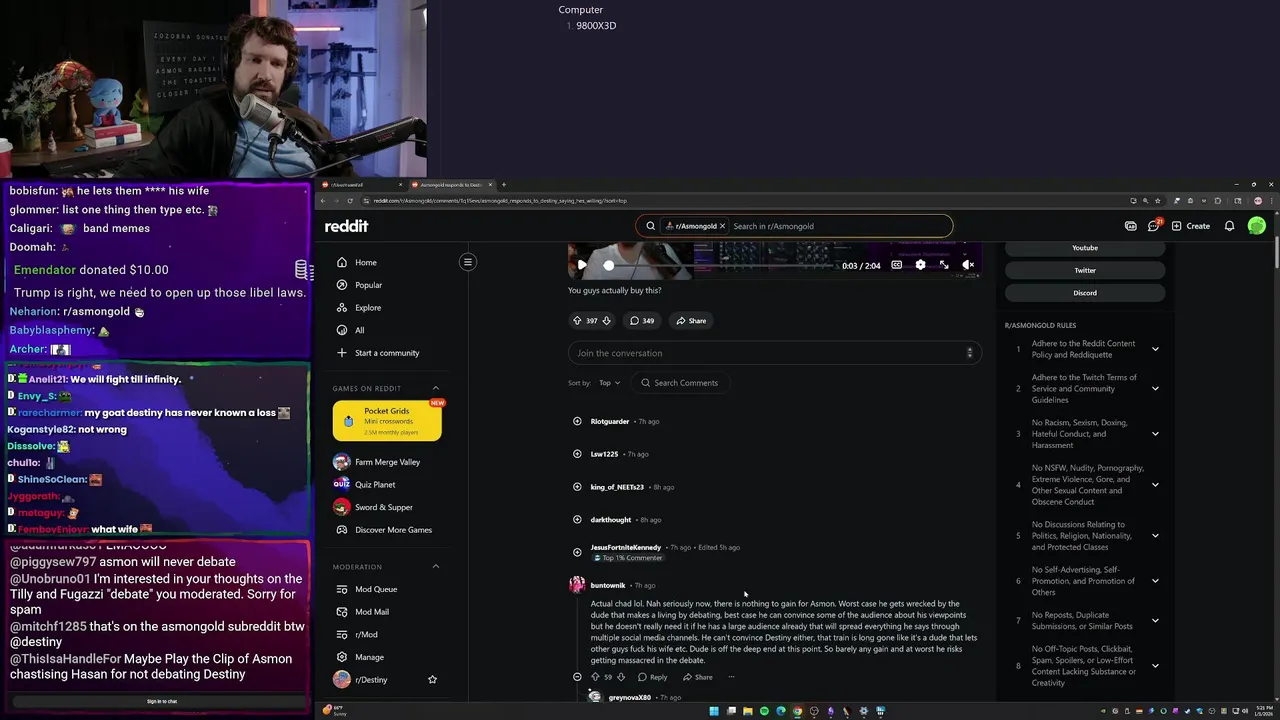Viewport: 1280px width, 720px height.
Task: Open the reddit logo home link
Action: tap(346, 226)
